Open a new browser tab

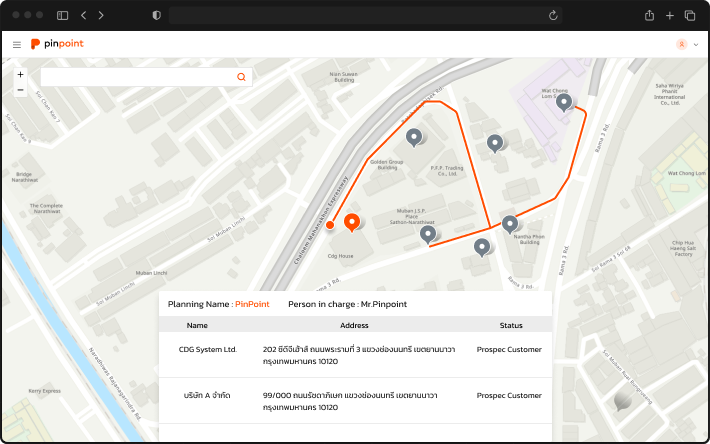670,16
